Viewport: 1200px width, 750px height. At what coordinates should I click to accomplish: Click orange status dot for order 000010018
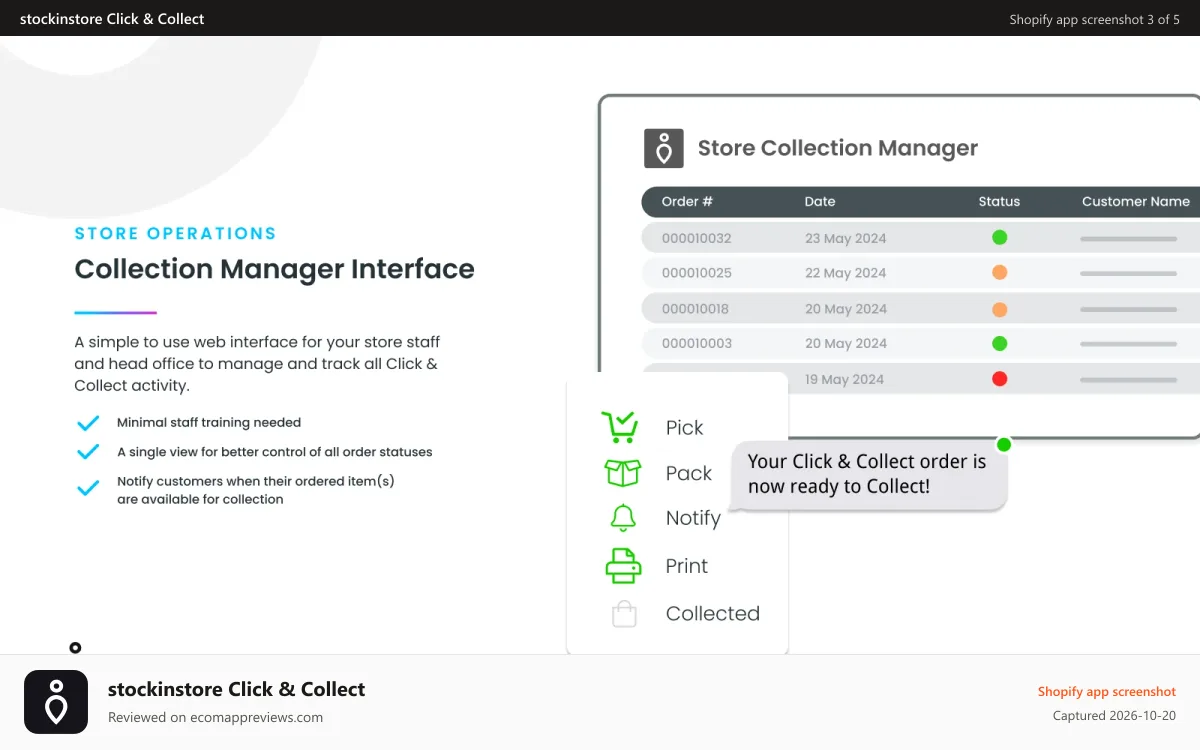pyautogui.click(x=999, y=309)
